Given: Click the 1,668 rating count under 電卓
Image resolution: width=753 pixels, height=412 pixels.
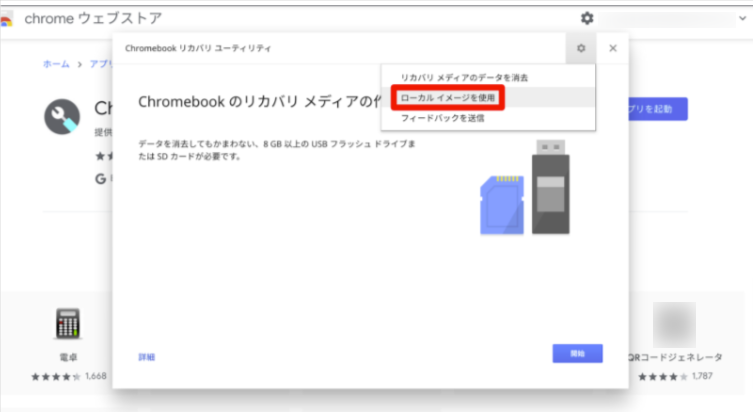Looking at the screenshot, I should click(x=96, y=376).
